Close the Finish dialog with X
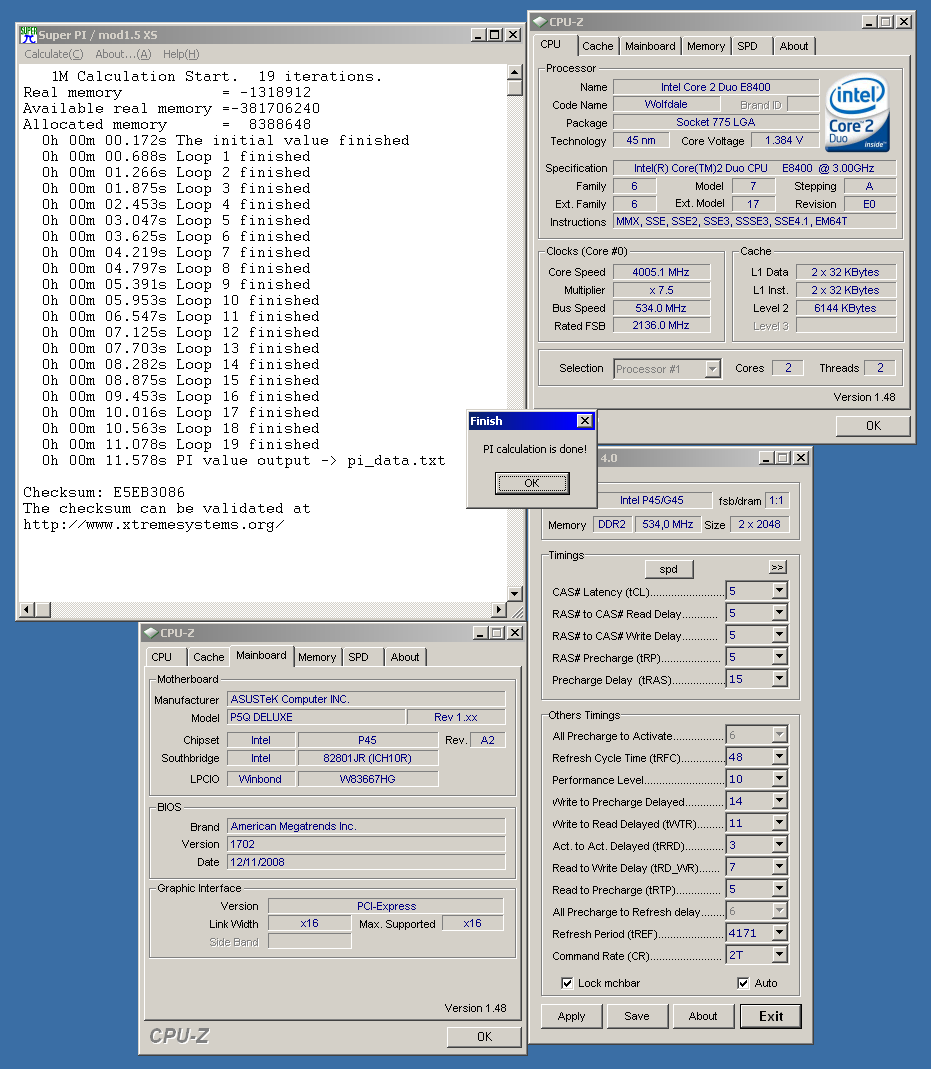Image resolution: width=931 pixels, height=1069 pixels. 584,421
